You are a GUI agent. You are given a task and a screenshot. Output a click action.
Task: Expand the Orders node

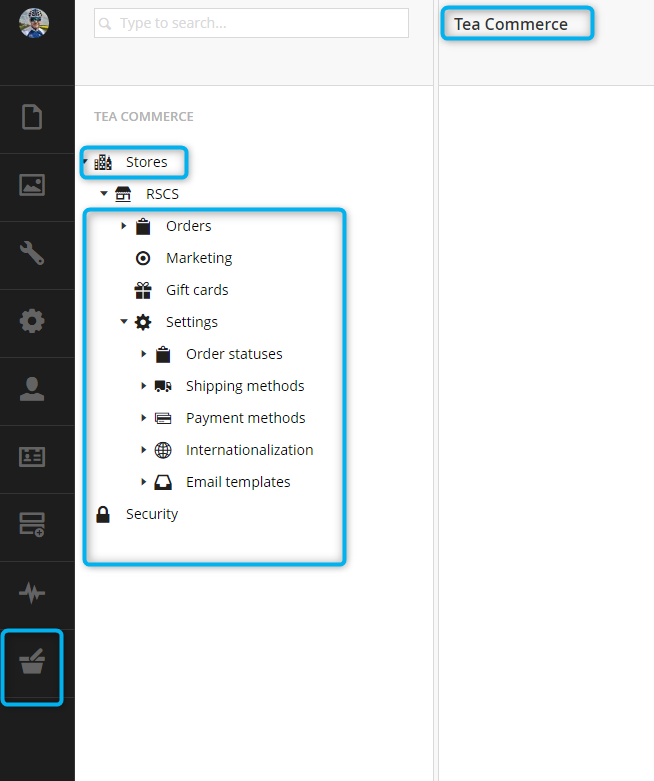[x=124, y=226]
